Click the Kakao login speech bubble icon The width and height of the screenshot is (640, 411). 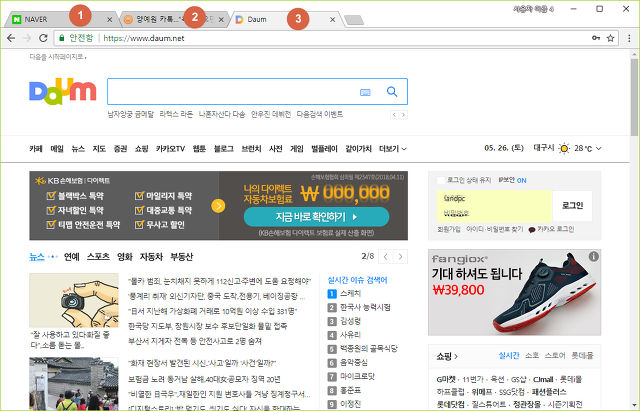tap(531, 230)
